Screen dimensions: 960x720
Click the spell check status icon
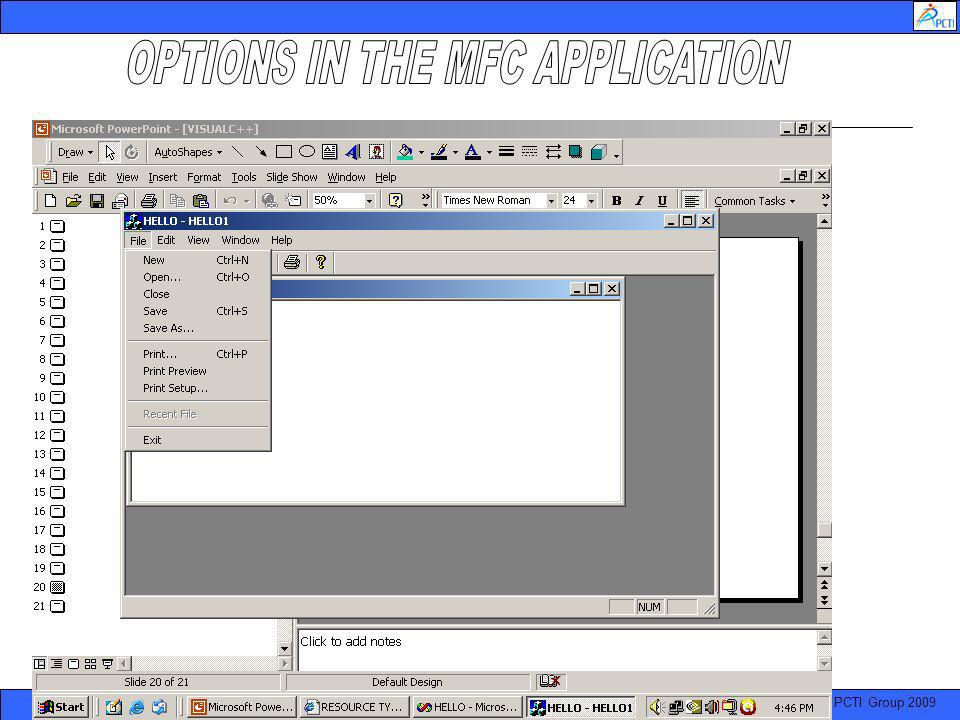pyautogui.click(x=550, y=681)
